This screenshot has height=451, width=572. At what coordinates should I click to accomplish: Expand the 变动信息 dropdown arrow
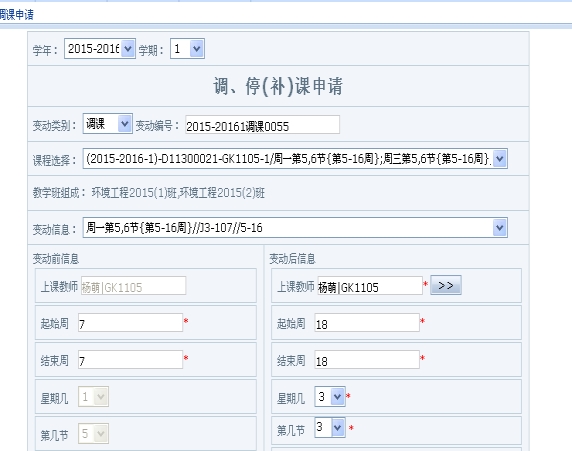point(499,228)
